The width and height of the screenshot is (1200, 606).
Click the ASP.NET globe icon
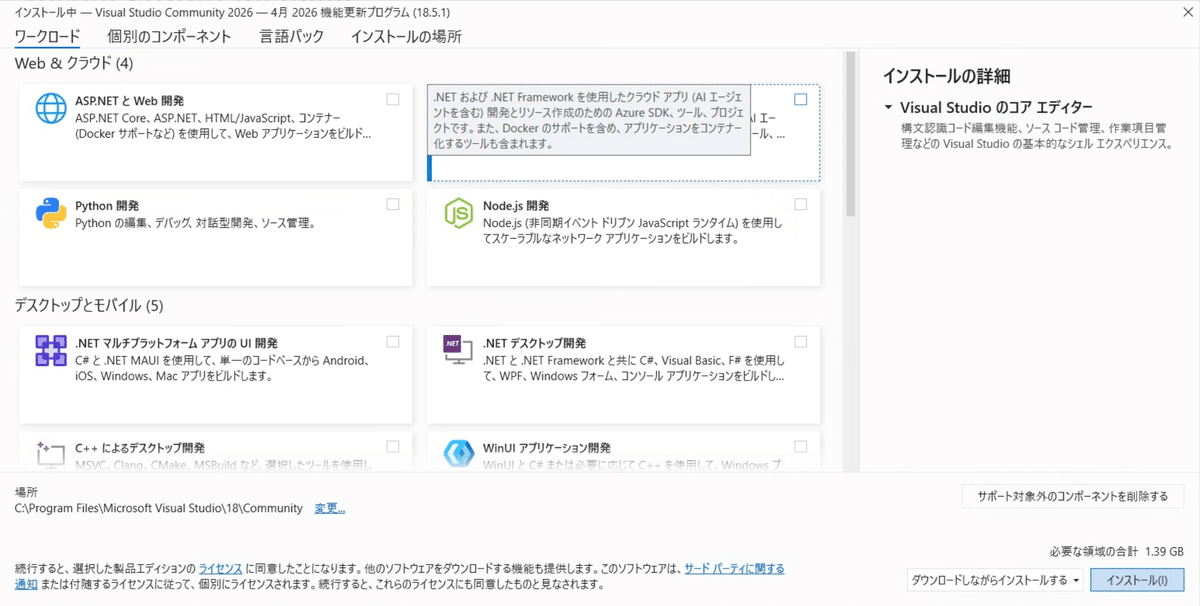pyautogui.click(x=51, y=108)
